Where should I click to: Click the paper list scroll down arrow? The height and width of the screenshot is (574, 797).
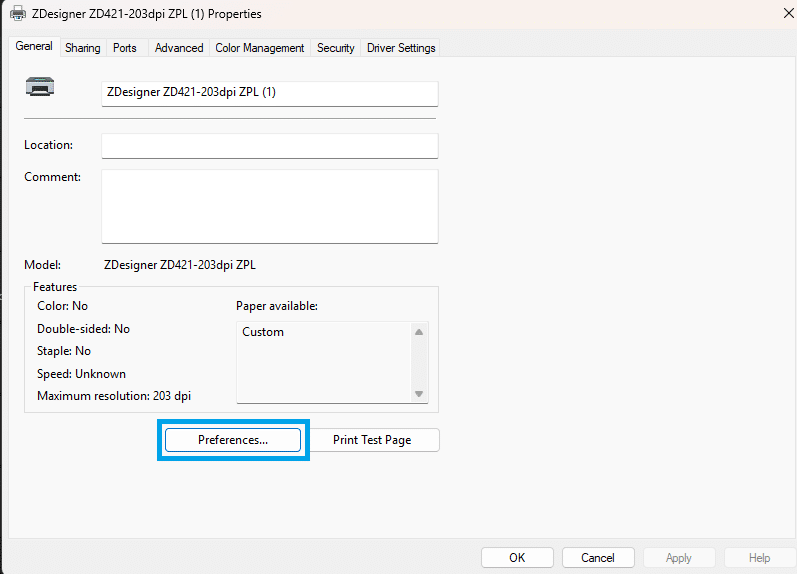coord(419,394)
